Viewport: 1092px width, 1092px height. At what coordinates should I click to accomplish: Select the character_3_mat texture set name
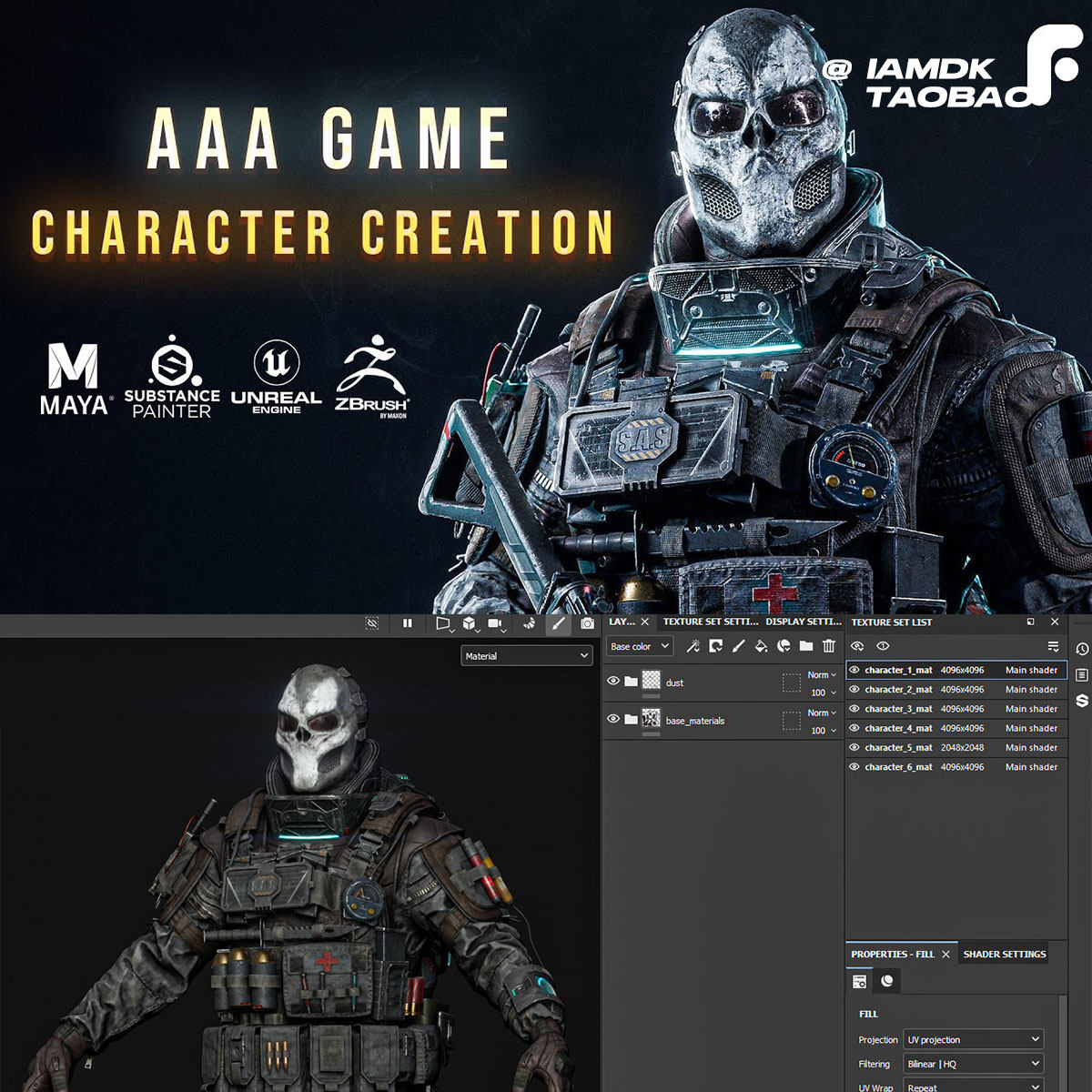tap(898, 709)
